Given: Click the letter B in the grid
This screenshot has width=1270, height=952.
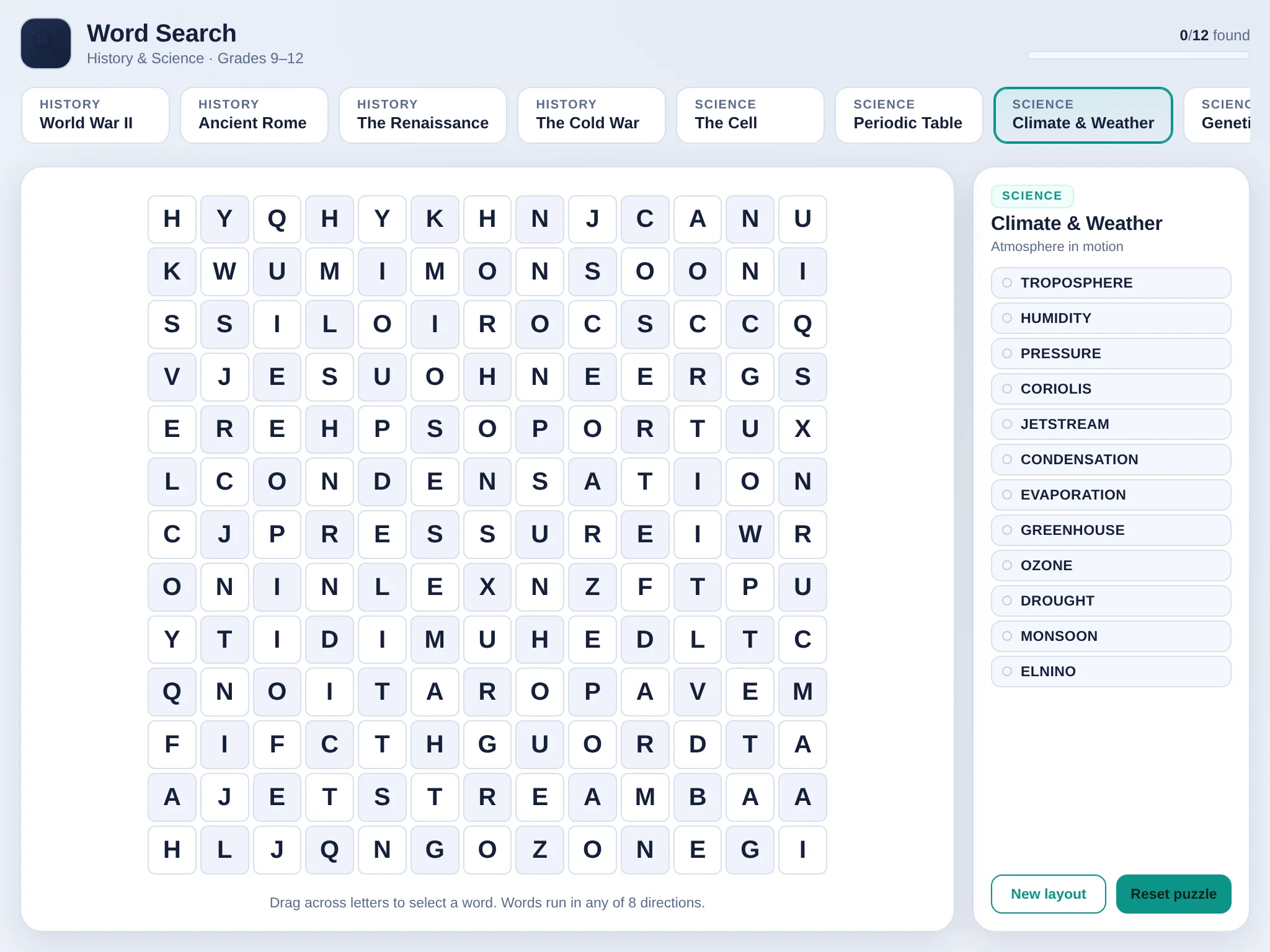Looking at the screenshot, I should [698, 797].
